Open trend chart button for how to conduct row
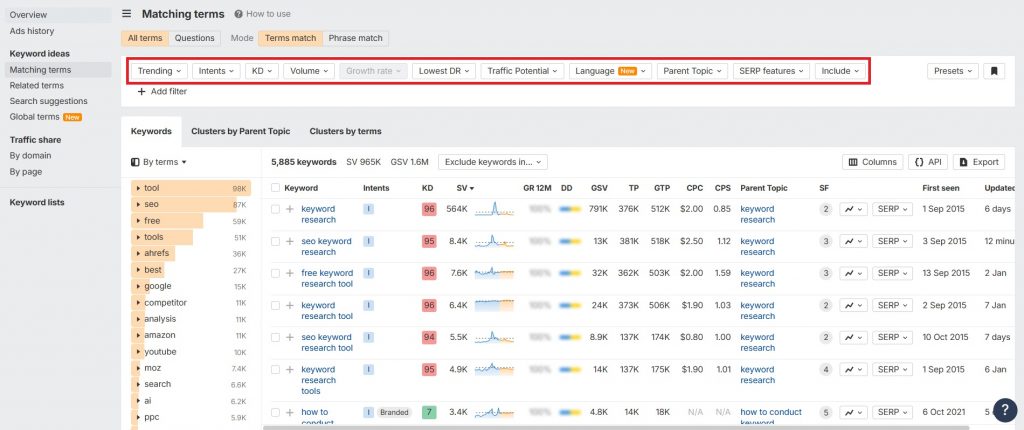 click(853, 412)
